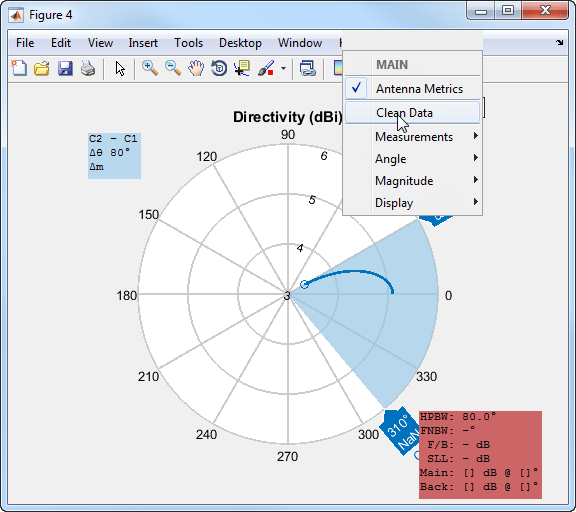Click the C2 - C1 delta readout box
This screenshot has width=576, height=512.
(x=114, y=156)
